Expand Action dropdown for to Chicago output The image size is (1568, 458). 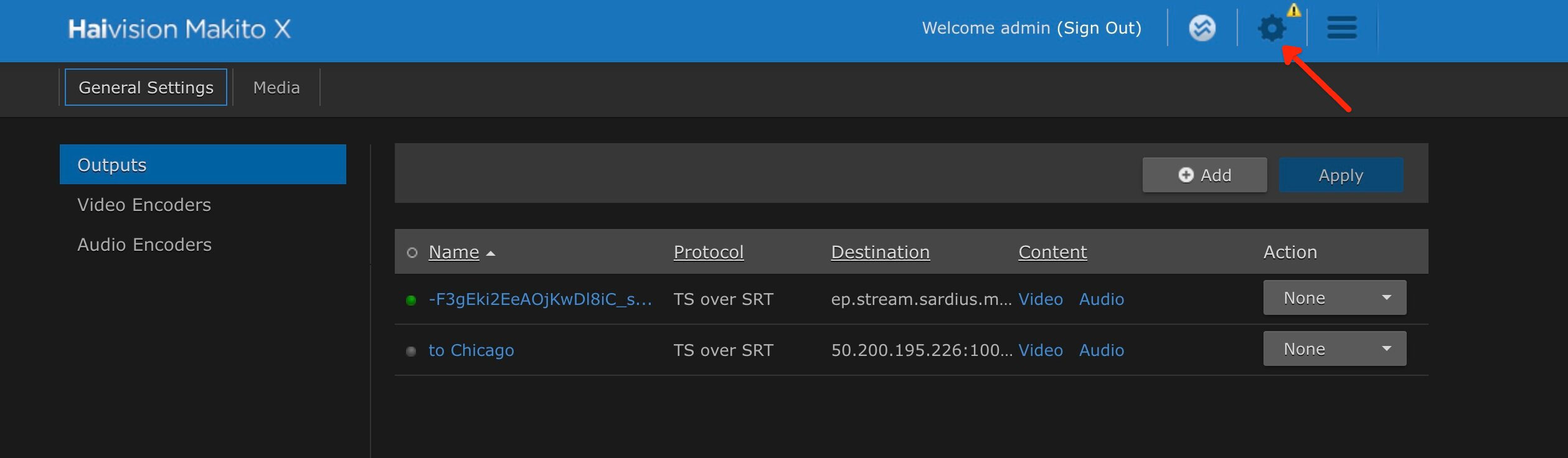[x=1334, y=348]
